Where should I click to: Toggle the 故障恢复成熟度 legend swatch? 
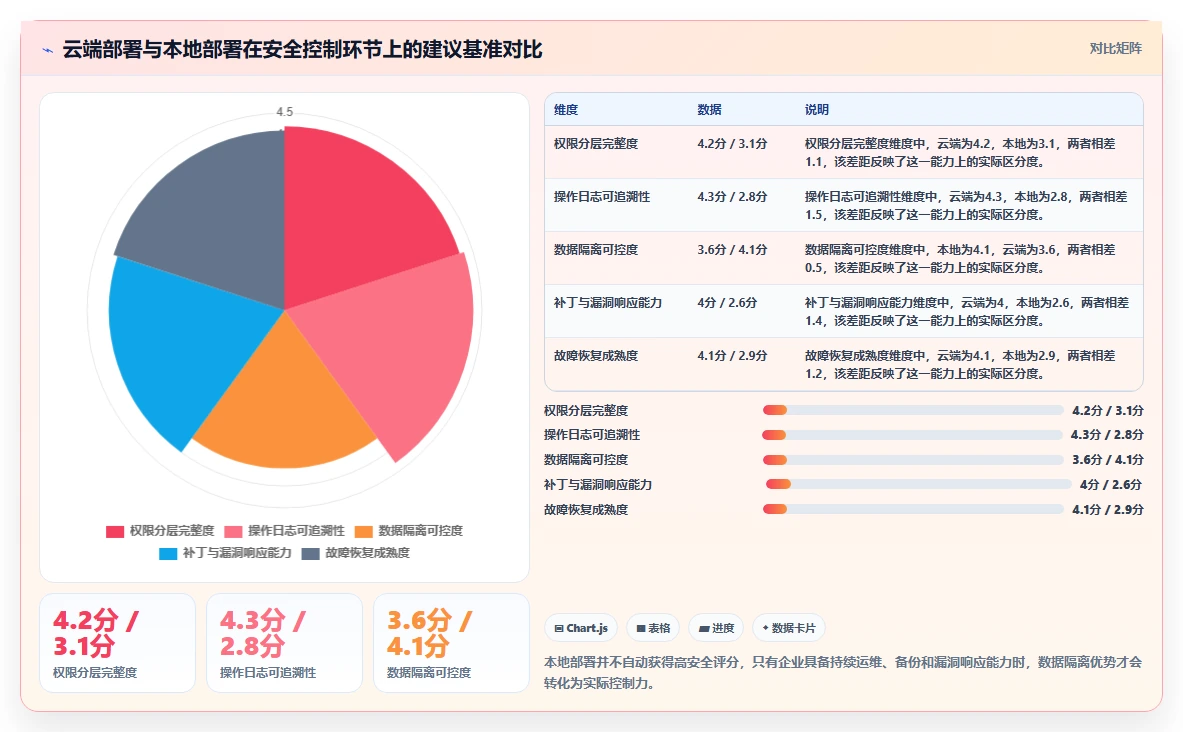click(310, 553)
